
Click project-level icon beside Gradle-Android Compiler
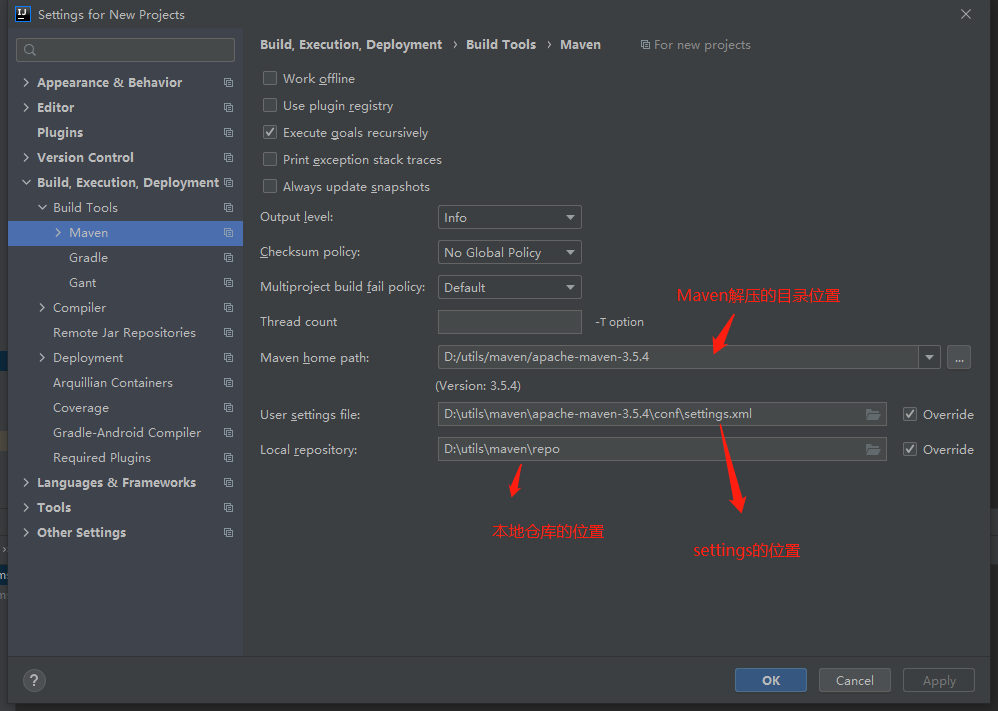tap(228, 433)
